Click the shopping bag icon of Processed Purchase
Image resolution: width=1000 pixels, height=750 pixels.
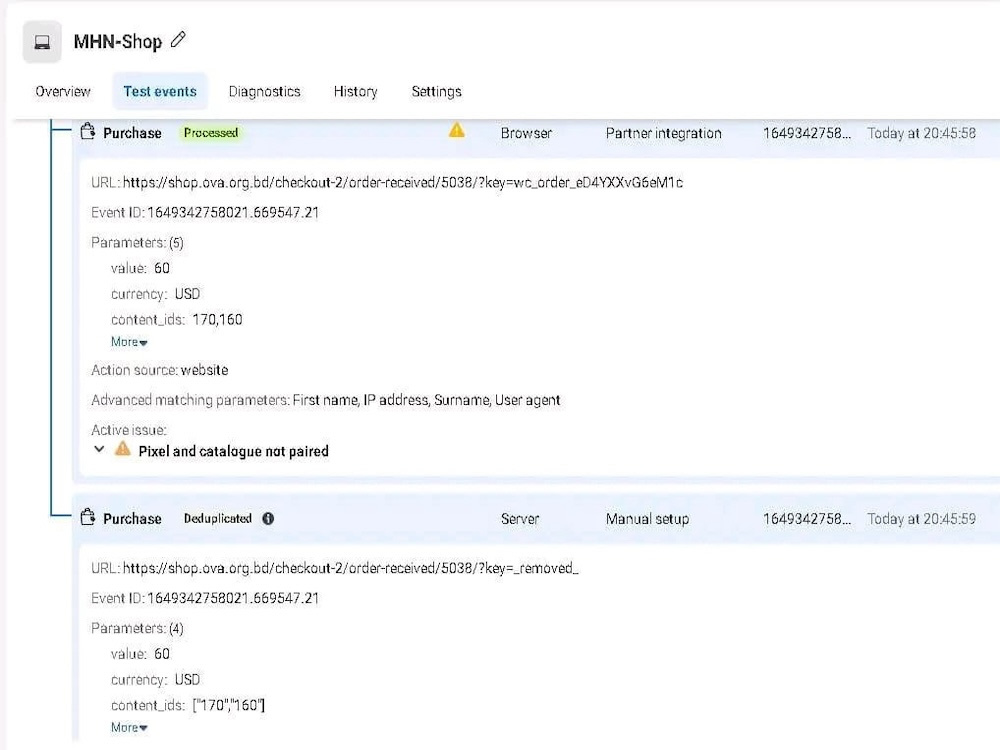tap(88, 131)
